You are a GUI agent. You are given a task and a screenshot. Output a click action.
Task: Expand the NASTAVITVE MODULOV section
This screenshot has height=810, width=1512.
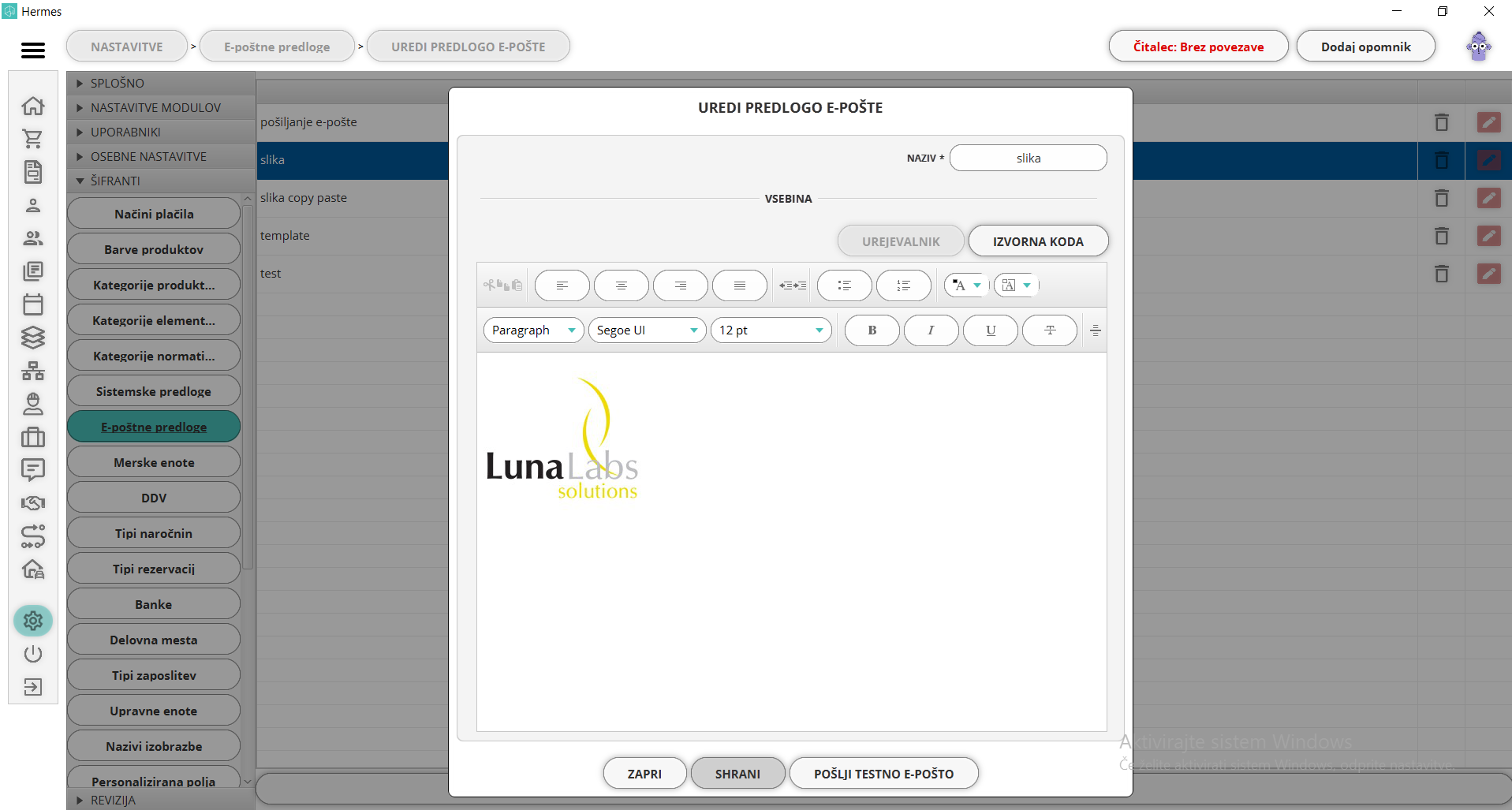[x=161, y=107]
